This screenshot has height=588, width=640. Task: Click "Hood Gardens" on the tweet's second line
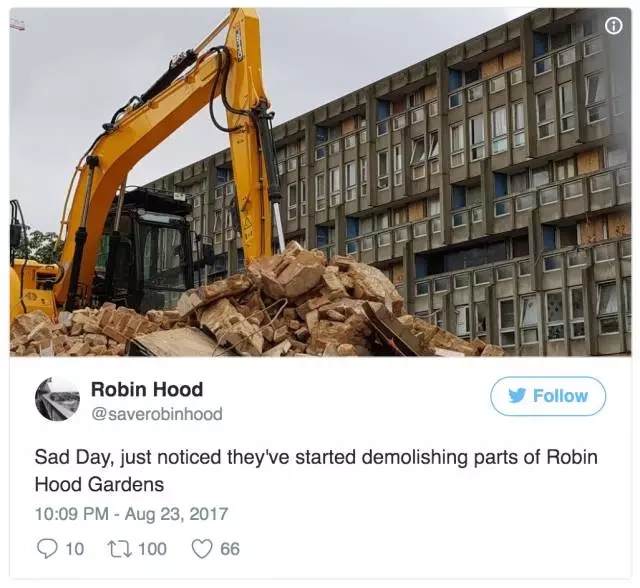coord(99,484)
